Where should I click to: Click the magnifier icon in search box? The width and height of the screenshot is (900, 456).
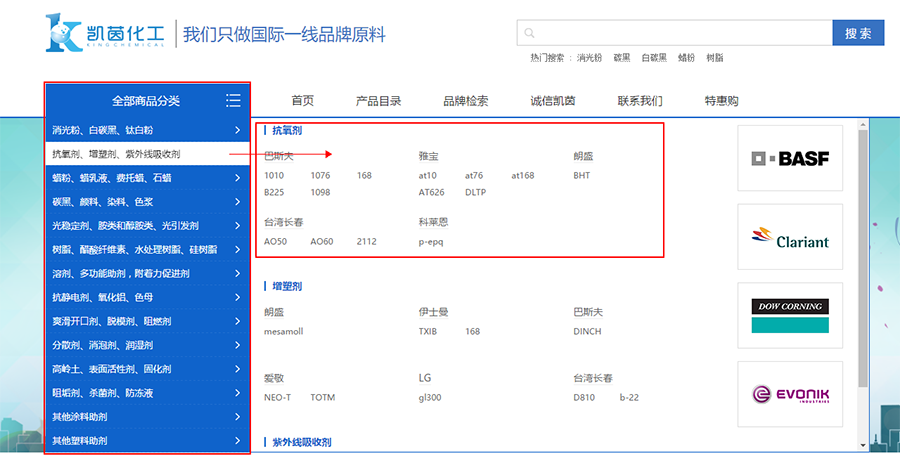point(528,33)
